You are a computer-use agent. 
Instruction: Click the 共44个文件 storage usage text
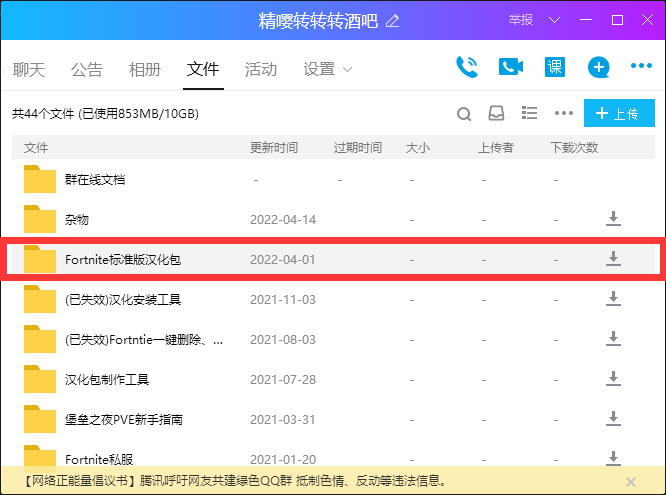pyautogui.click(x=105, y=113)
